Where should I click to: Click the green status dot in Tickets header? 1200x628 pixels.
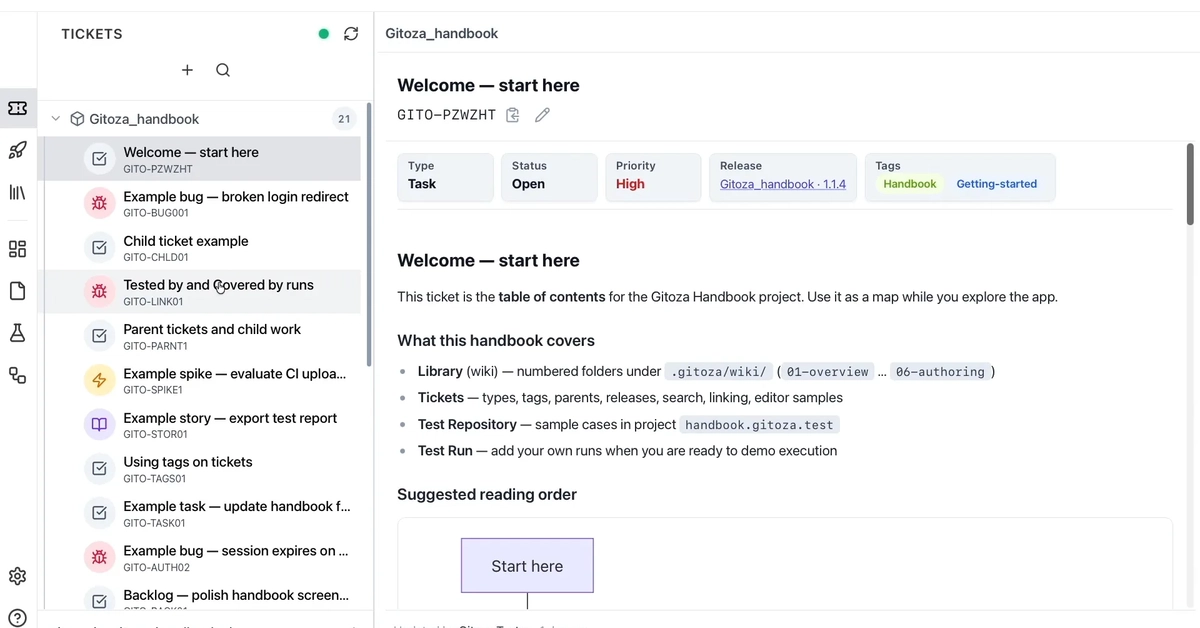pyautogui.click(x=323, y=34)
